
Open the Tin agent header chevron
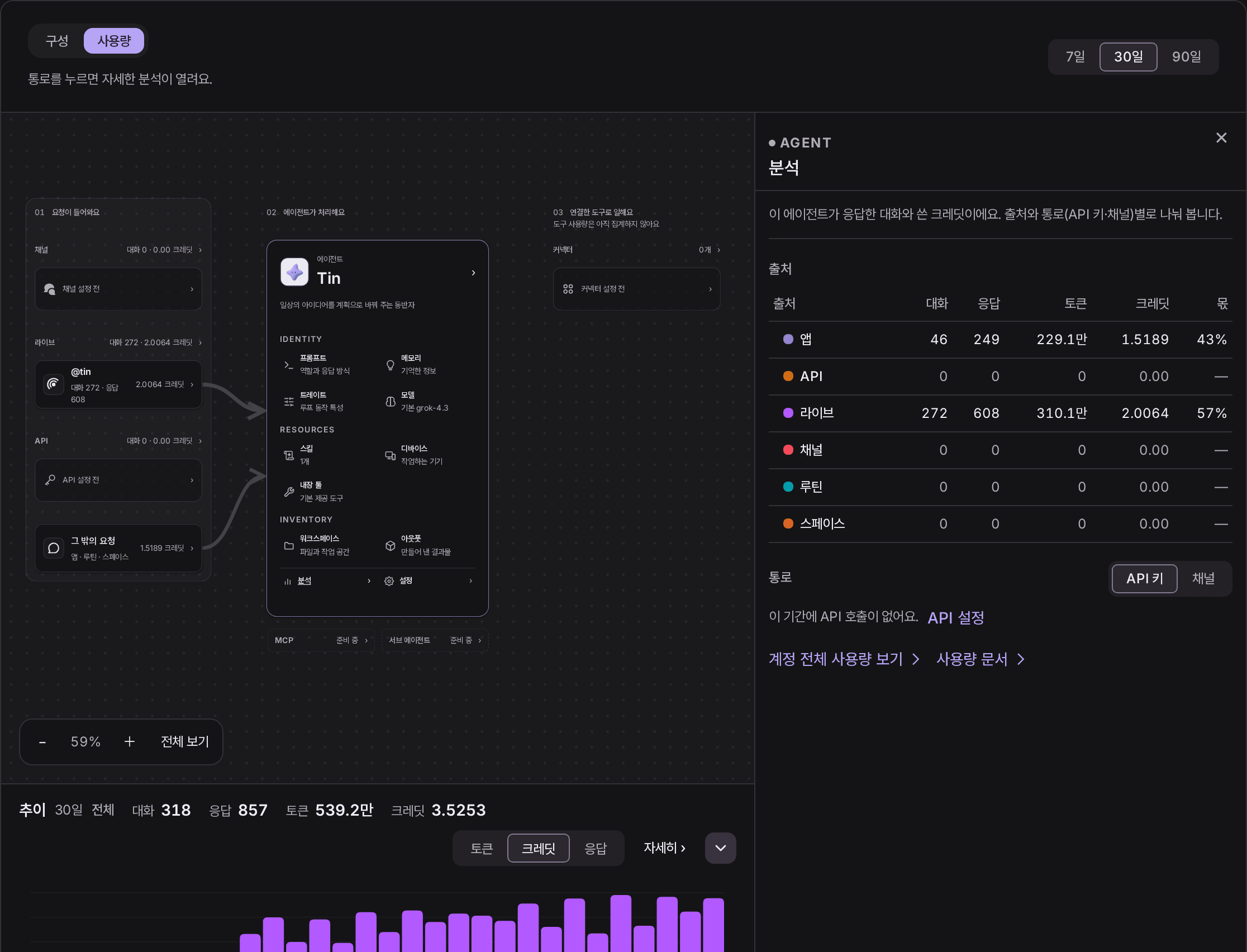tap(474, 273)
